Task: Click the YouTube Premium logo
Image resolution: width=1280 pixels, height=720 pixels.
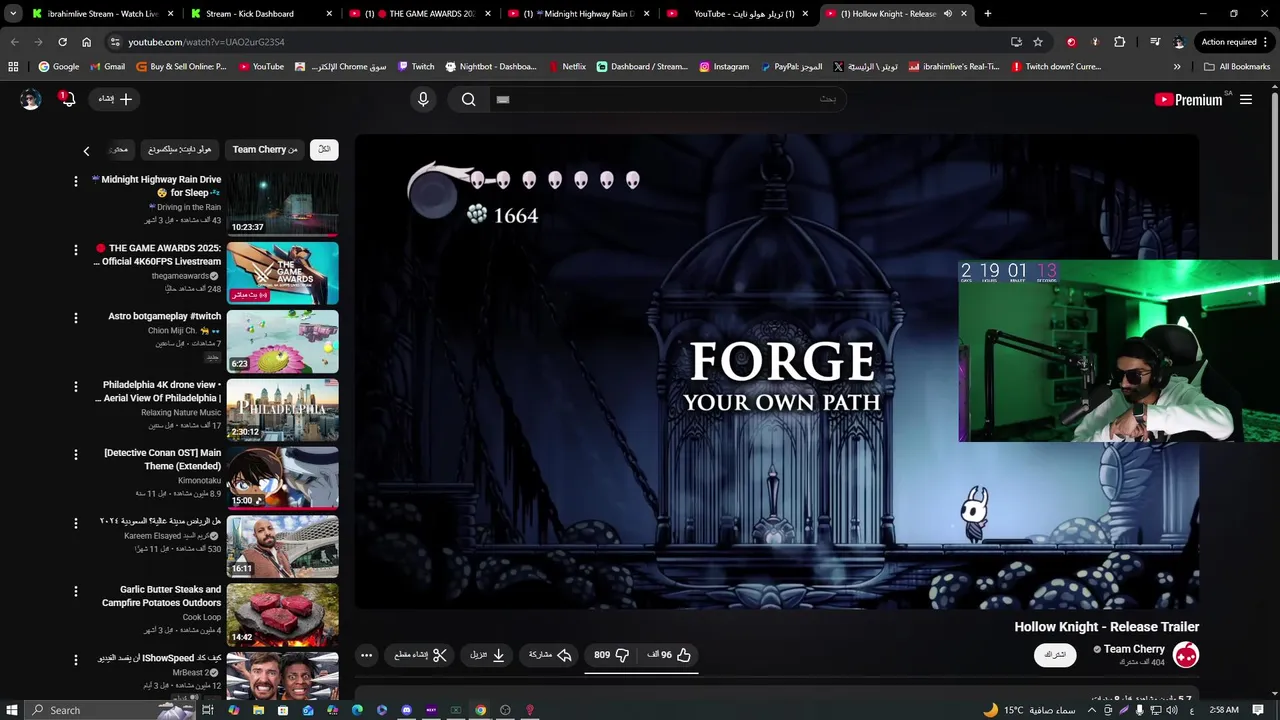Action: click(x=1188, y=99)
